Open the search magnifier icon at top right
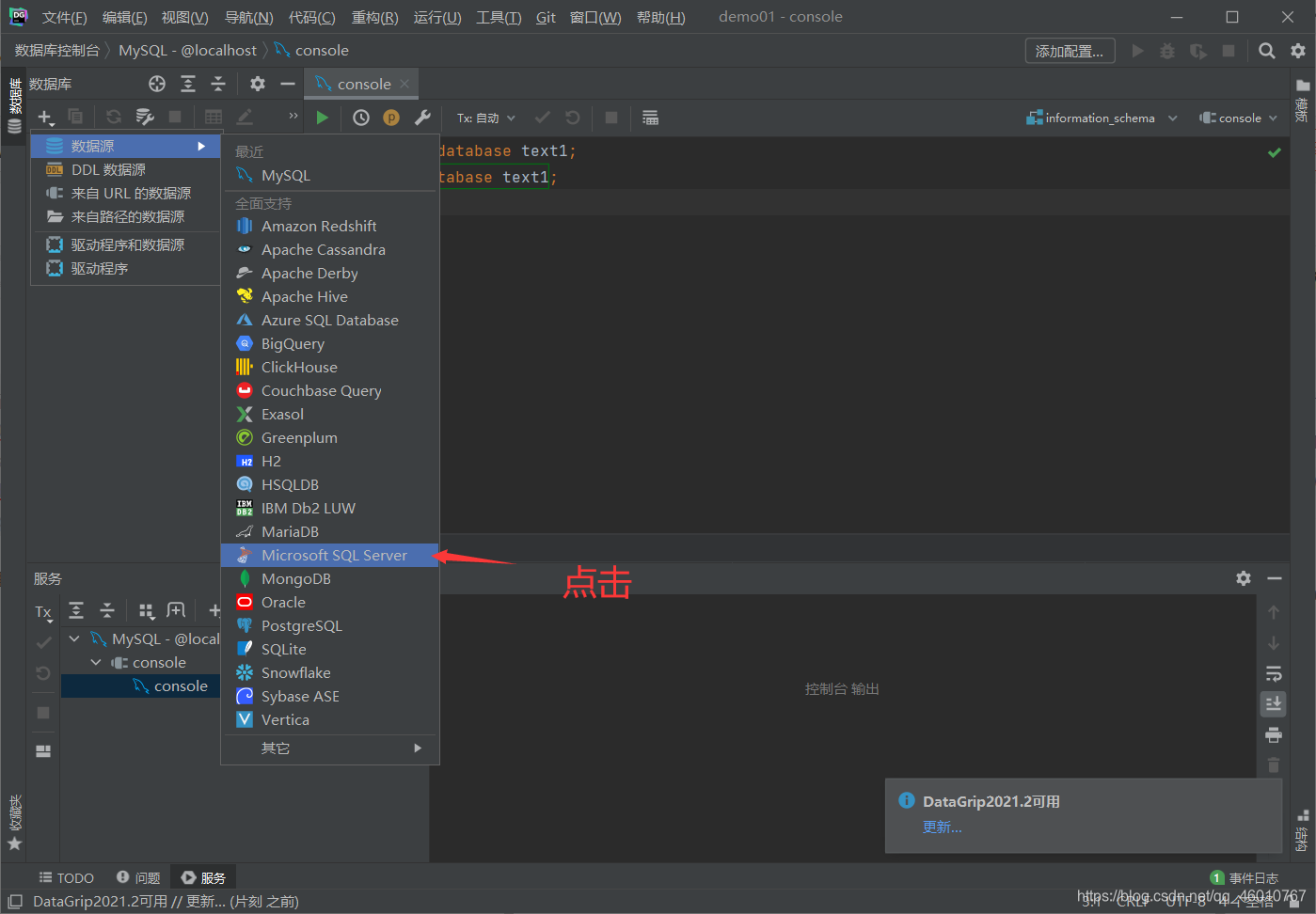This screenshot has height=914, width=1316. coord(1267,51)
